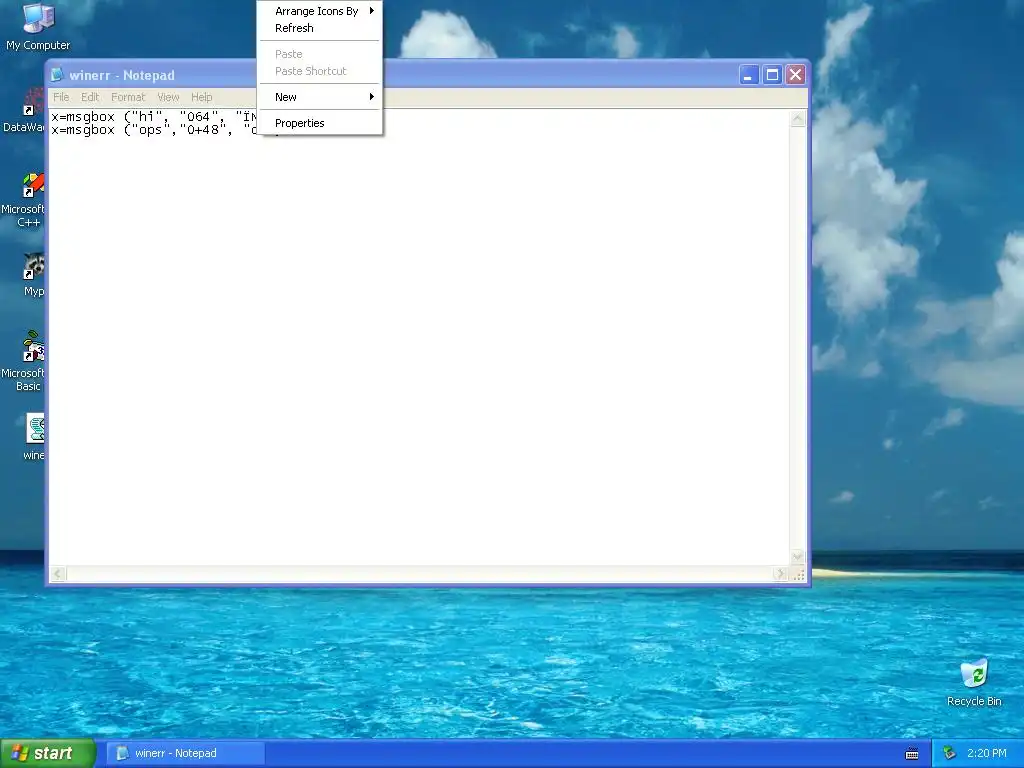Open Notepad's Help menu
Screen dimensions: 1024x768
pyautogui.click(x=202, y=97)
